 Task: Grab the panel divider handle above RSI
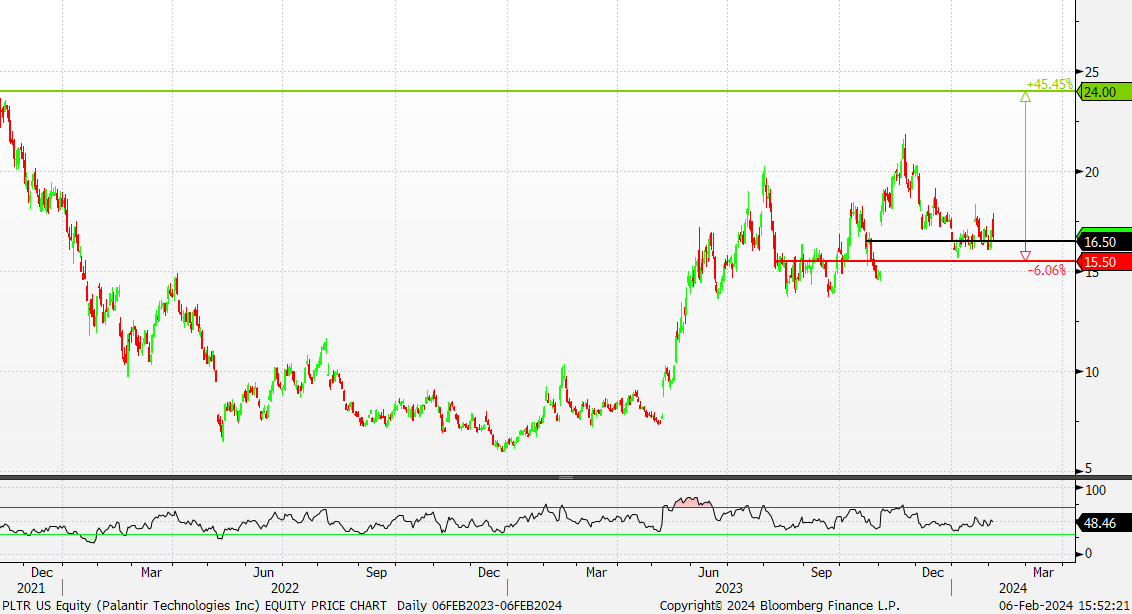pyautogui.click(x=566, y=477)
